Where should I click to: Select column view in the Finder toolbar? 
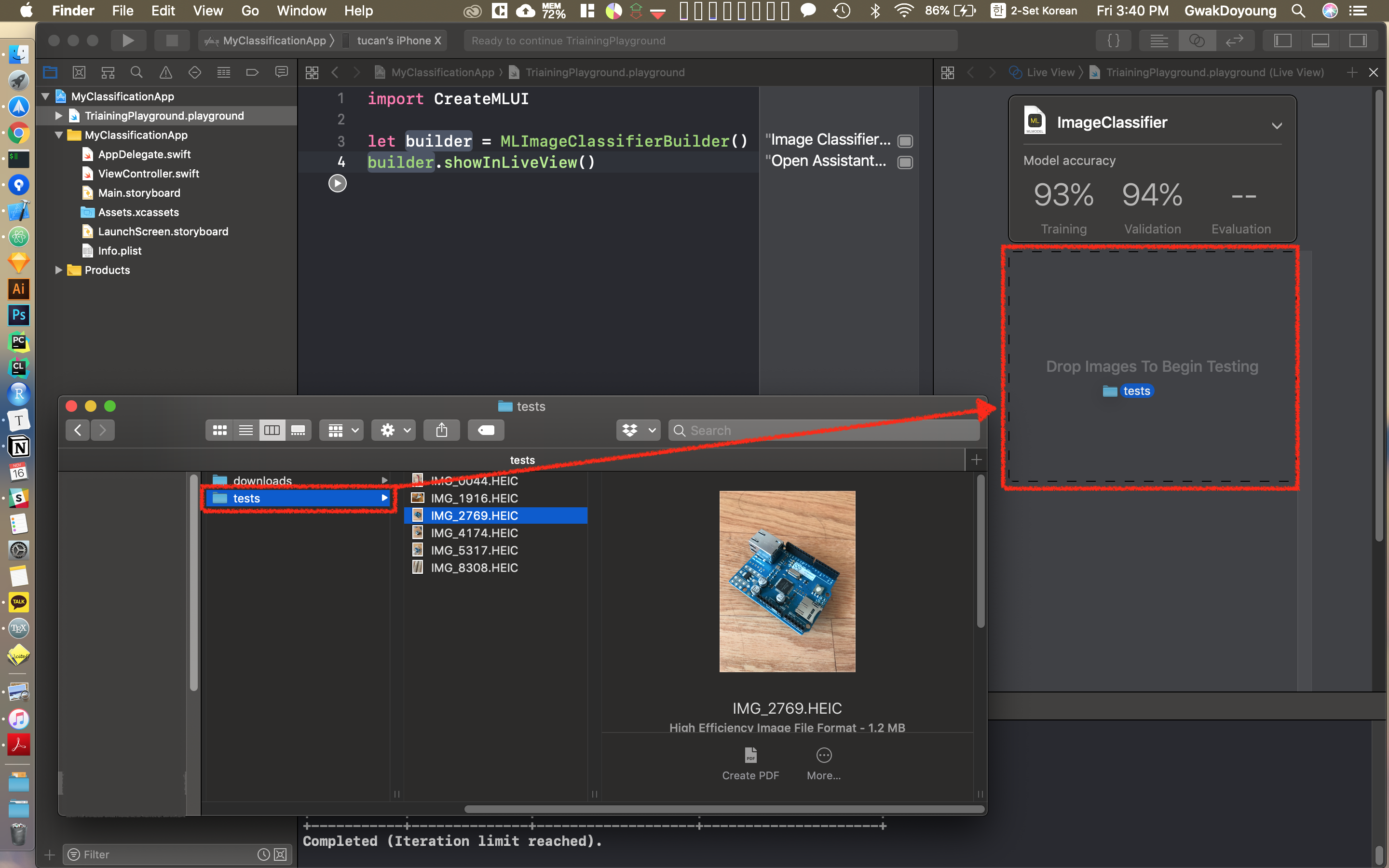[x=272, y=429]
